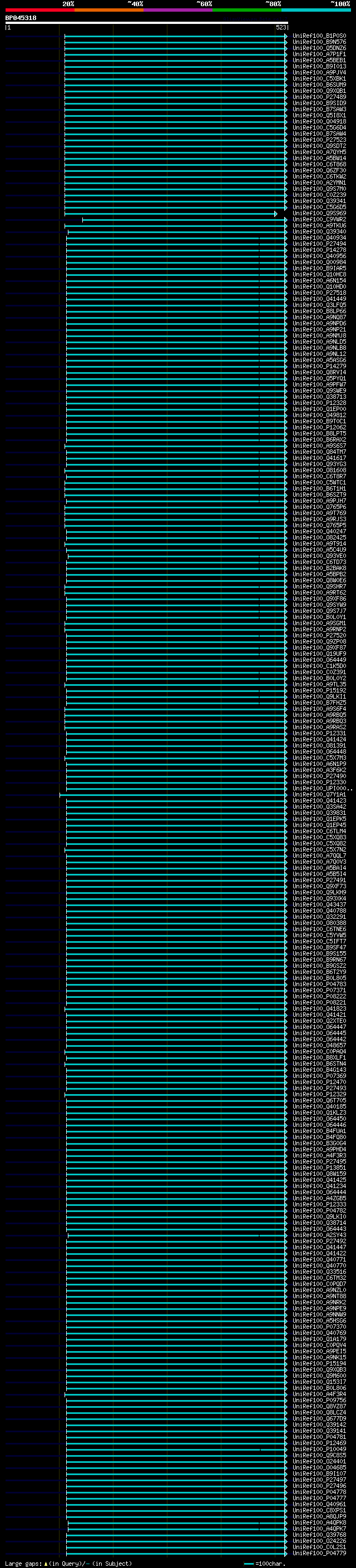
Task: Select UniRef100_Q43437 label
Action: tap(319, 904)
